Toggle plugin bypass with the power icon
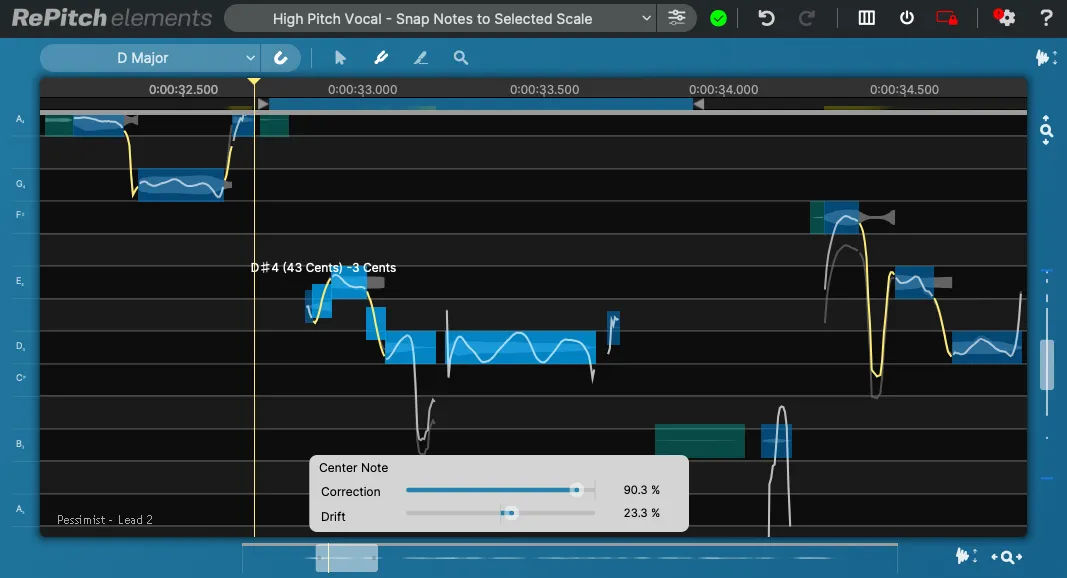Viewport: 1067px width, 578px height. tap(907, 17)
